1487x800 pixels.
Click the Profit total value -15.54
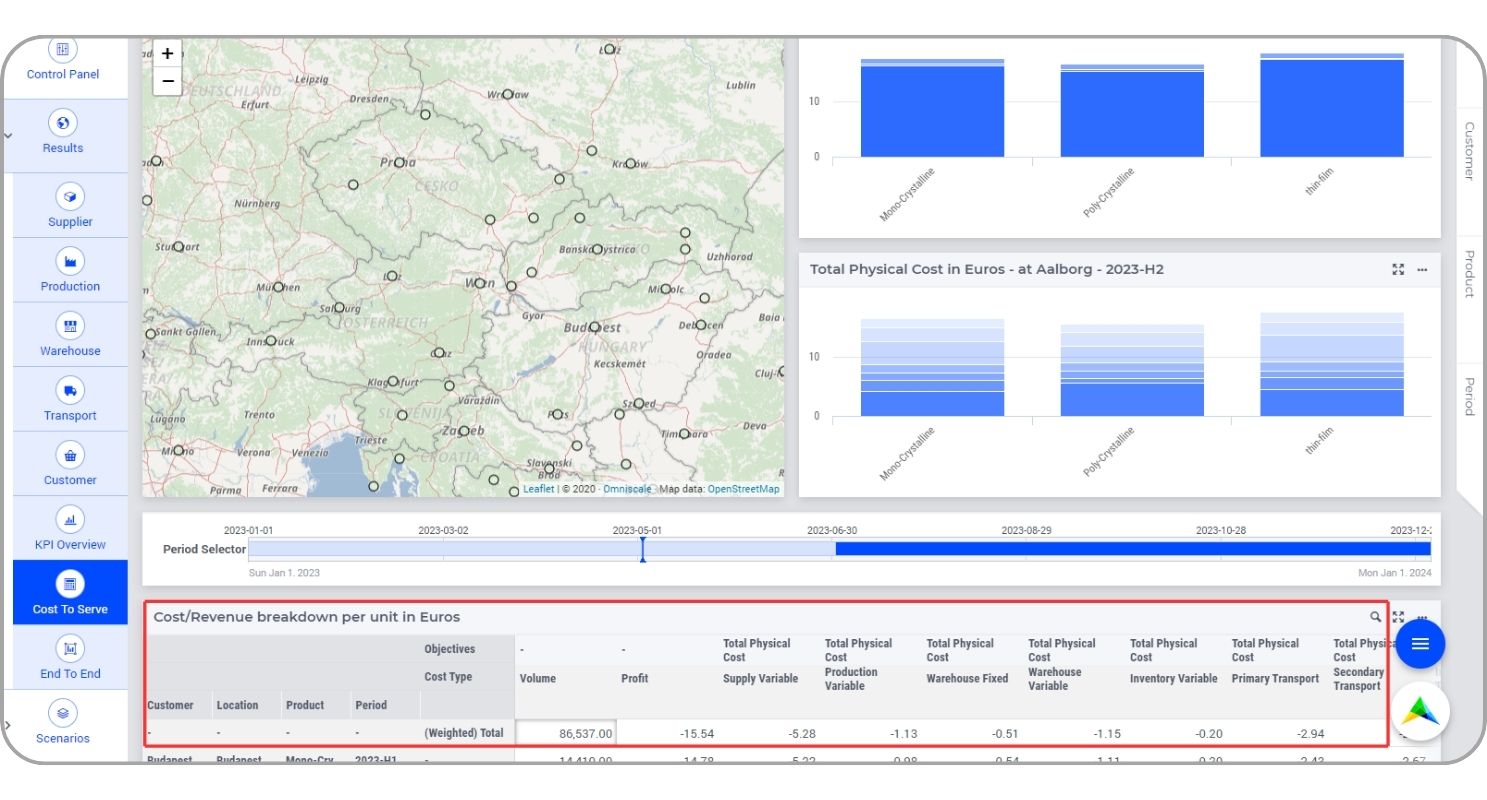[697, 733]
